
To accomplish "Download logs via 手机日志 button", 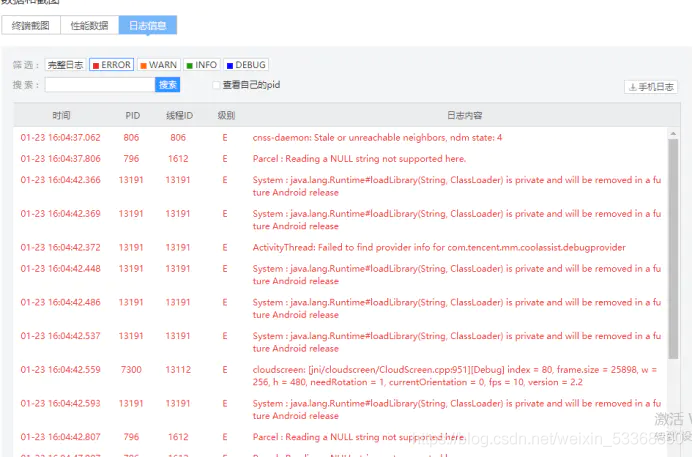I will pos(651,87).
